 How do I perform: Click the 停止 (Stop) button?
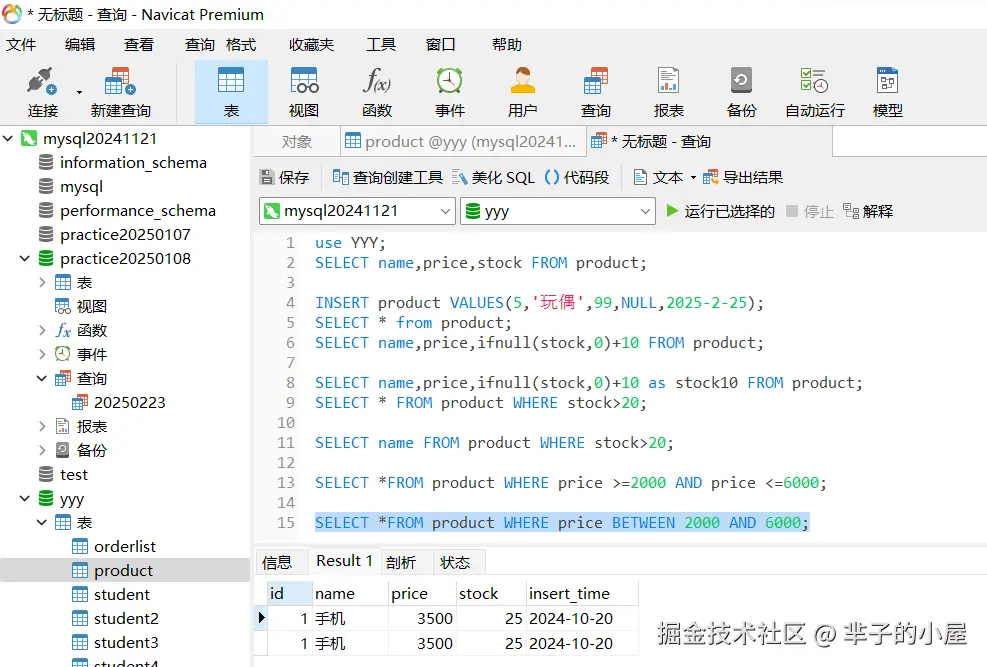pyautogui.click(x=810, y=211)
